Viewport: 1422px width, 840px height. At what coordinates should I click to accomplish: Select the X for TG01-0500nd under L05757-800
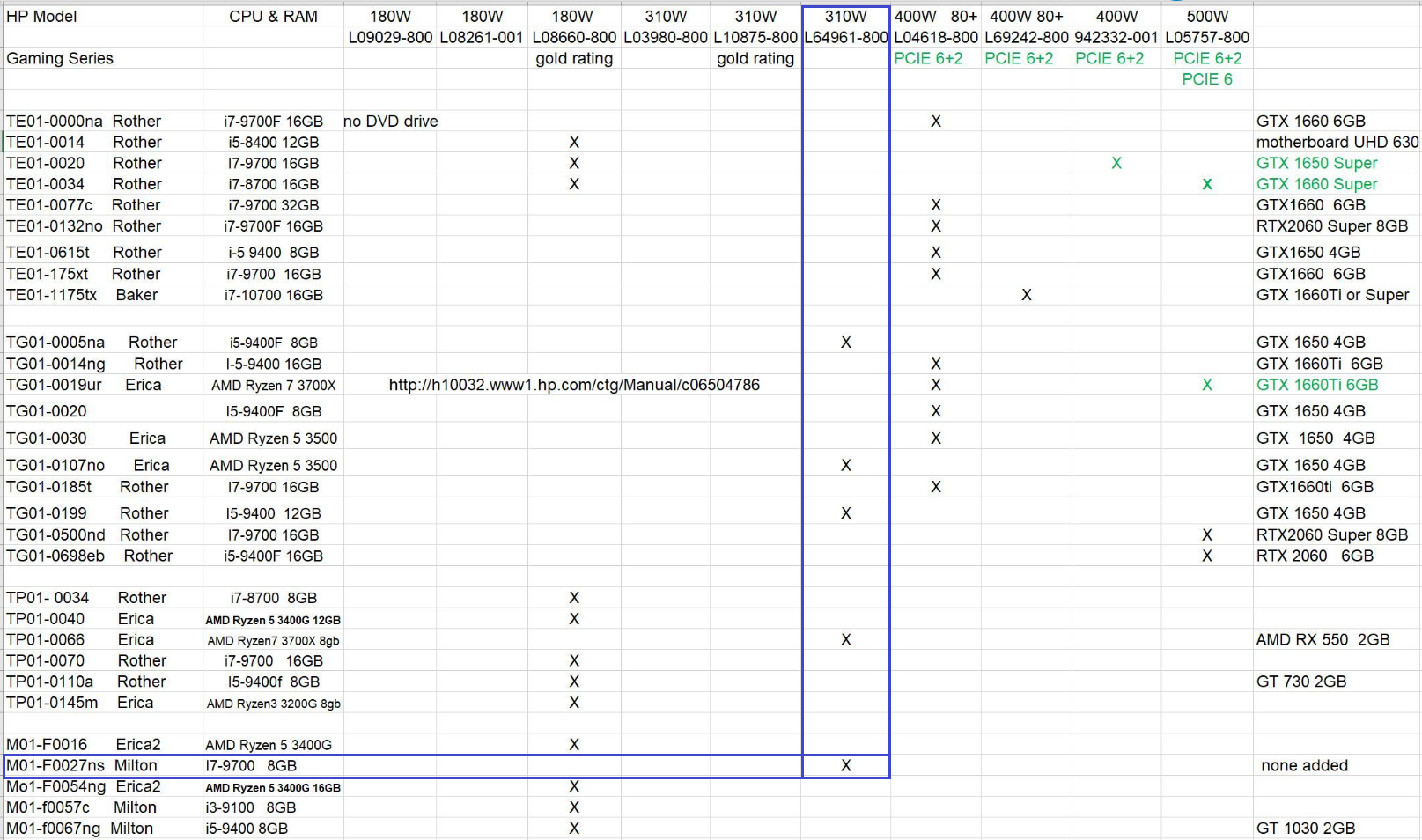coord(1206,534)
